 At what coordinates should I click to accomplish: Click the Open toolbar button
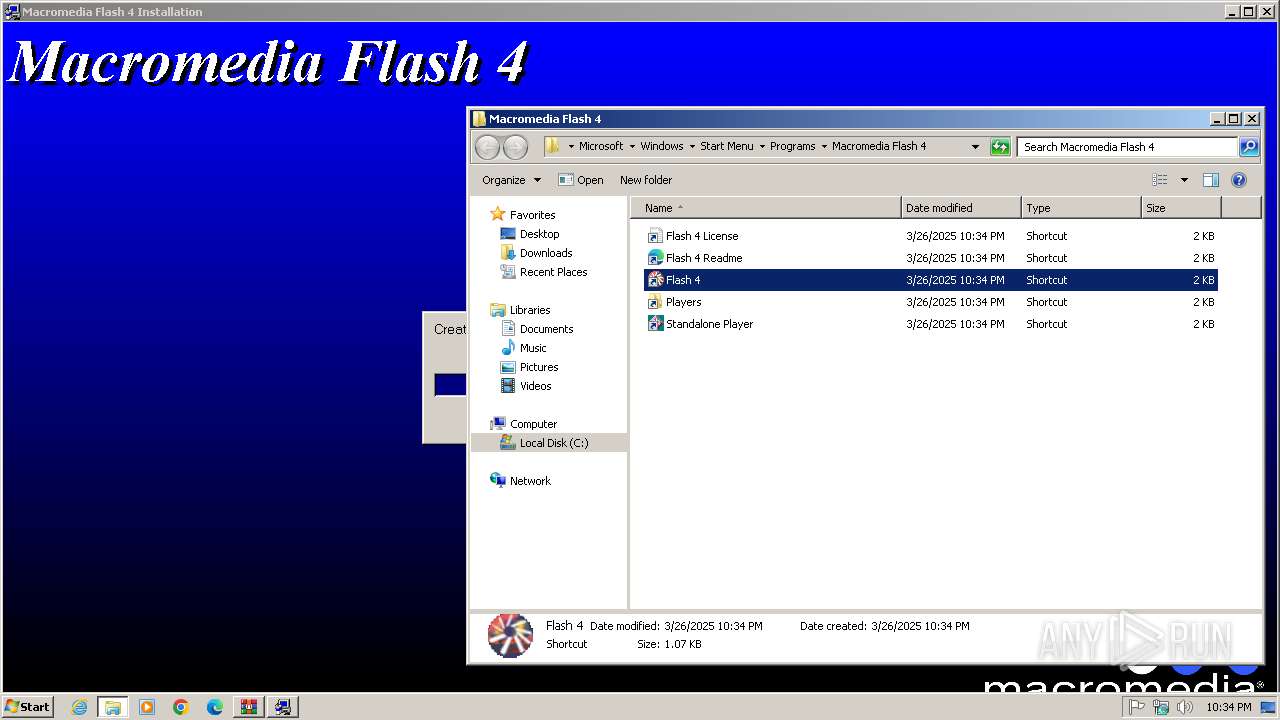click(580, 180)
